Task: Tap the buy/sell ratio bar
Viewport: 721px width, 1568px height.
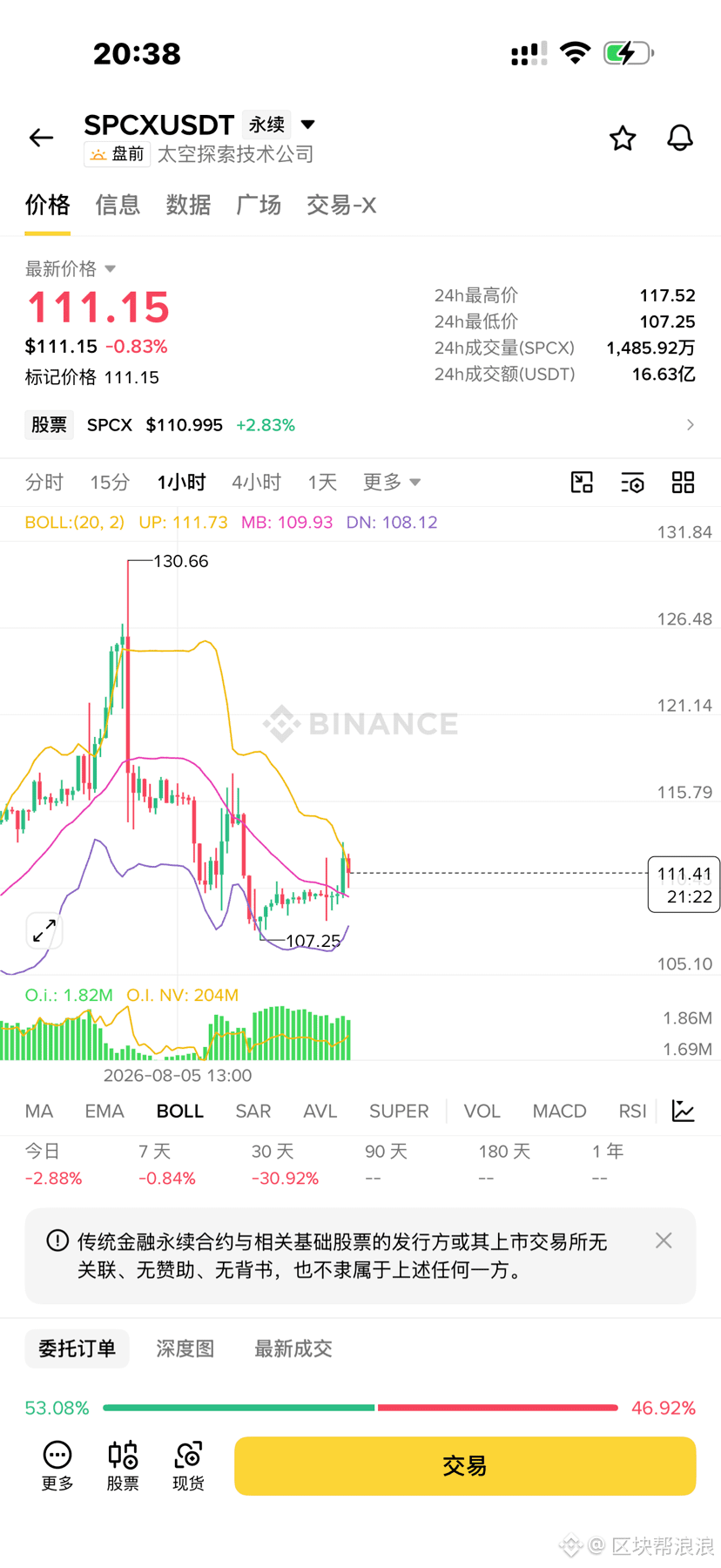Action: pyautogui.click(x=360, y=1408)
